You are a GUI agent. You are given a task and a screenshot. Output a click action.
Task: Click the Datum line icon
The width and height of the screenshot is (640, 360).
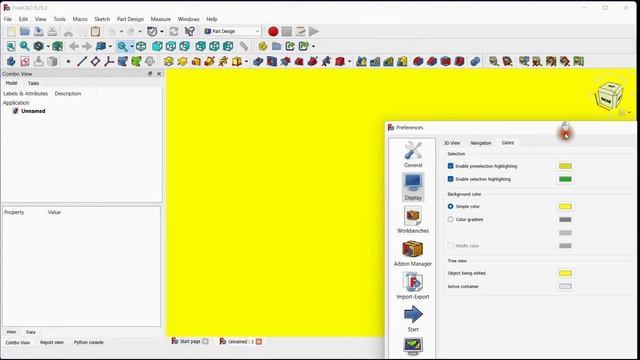pyautogui.click(x=82, y=62)
